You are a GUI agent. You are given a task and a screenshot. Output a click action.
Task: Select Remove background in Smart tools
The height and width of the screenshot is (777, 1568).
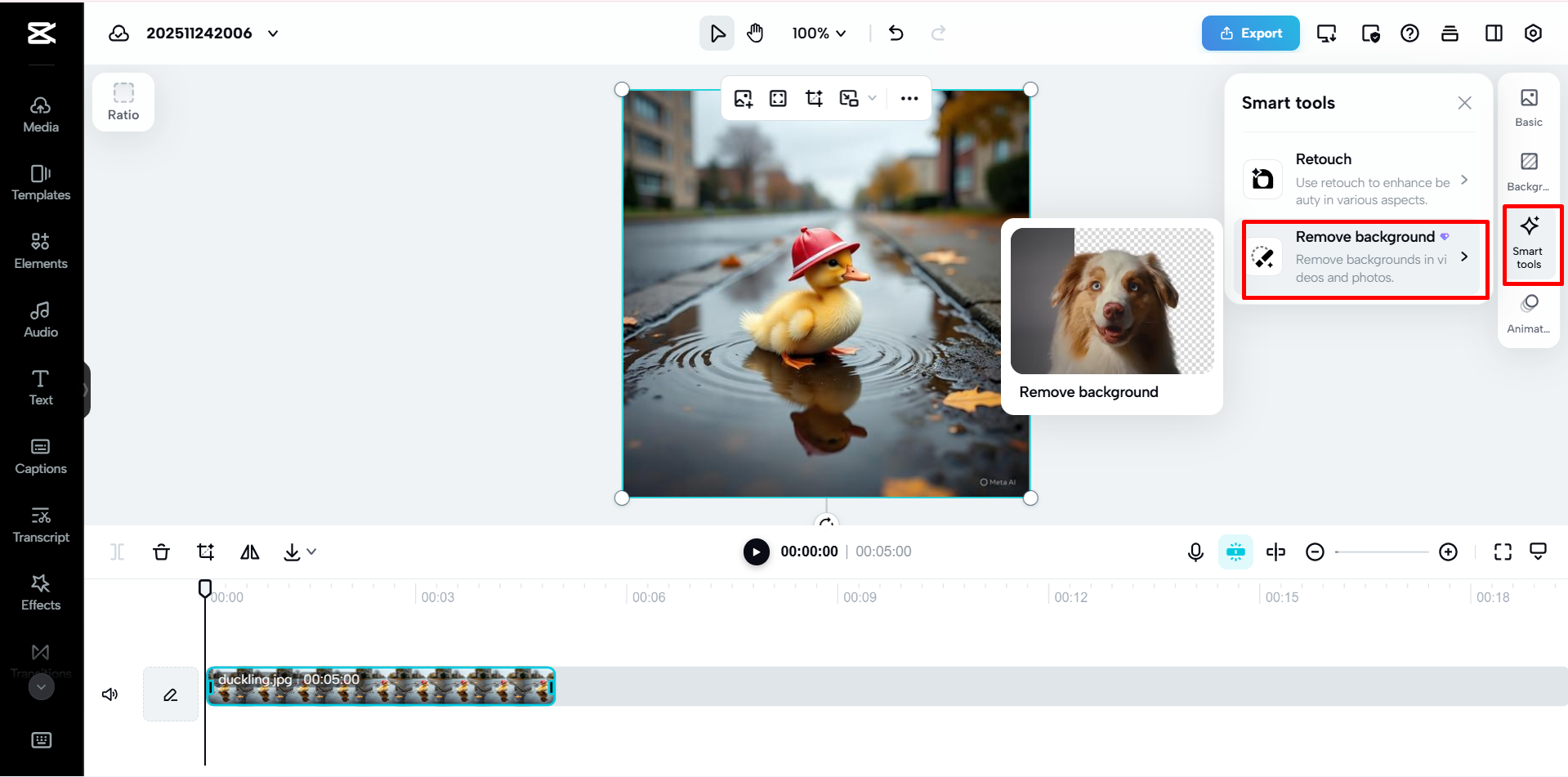(1363, 257)
